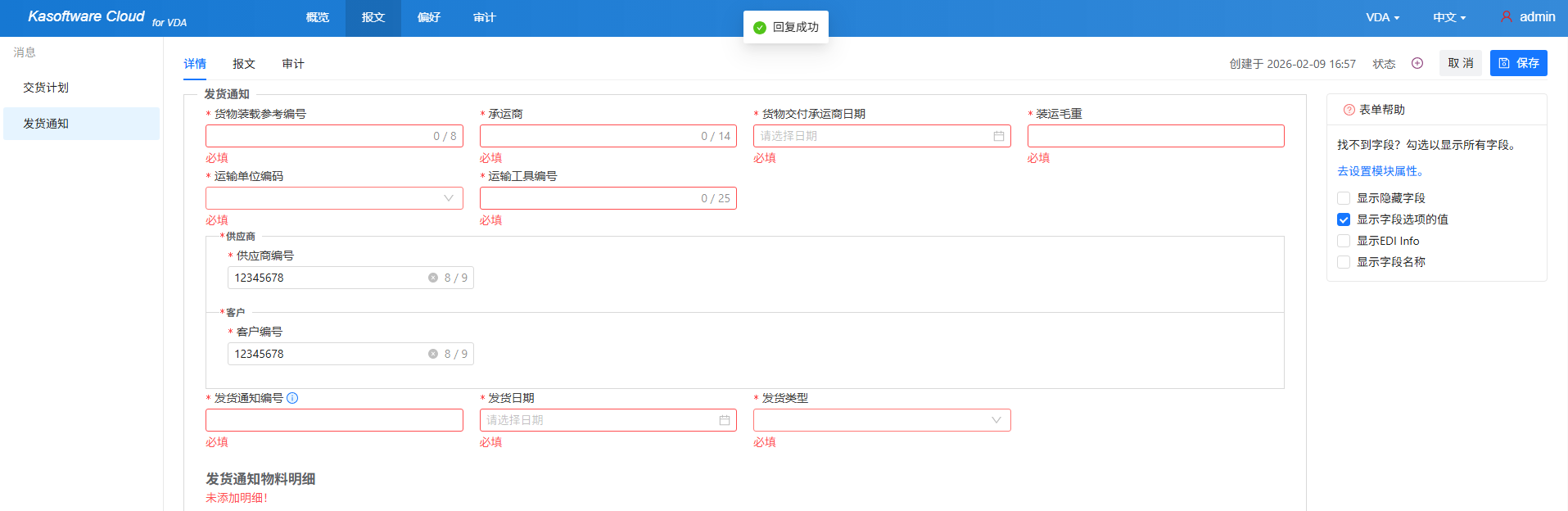1568x511 pixels.
Task: Open calendar icon for 货物交付承运商日期
Action: pos(998,136)
